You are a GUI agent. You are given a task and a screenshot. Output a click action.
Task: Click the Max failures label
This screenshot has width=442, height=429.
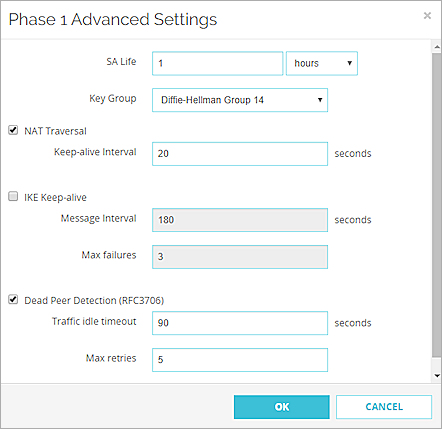(109, 255)
